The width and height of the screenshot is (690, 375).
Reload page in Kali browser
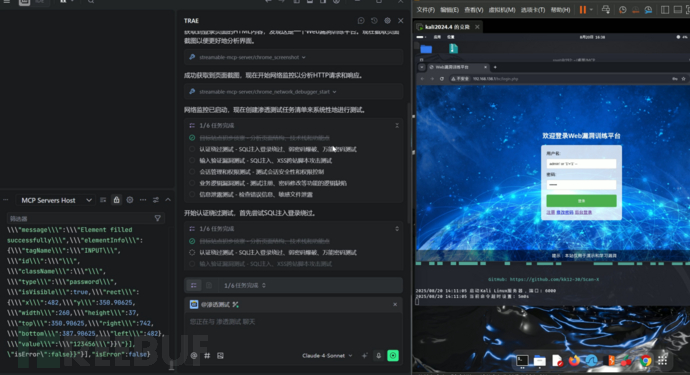click(442, 79)
